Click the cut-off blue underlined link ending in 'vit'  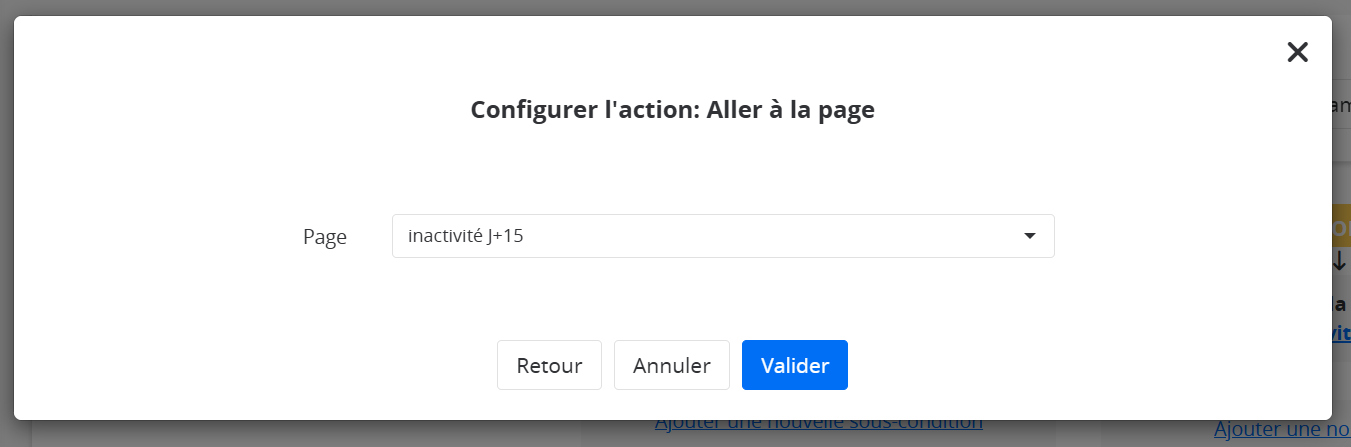(1341, 333)
